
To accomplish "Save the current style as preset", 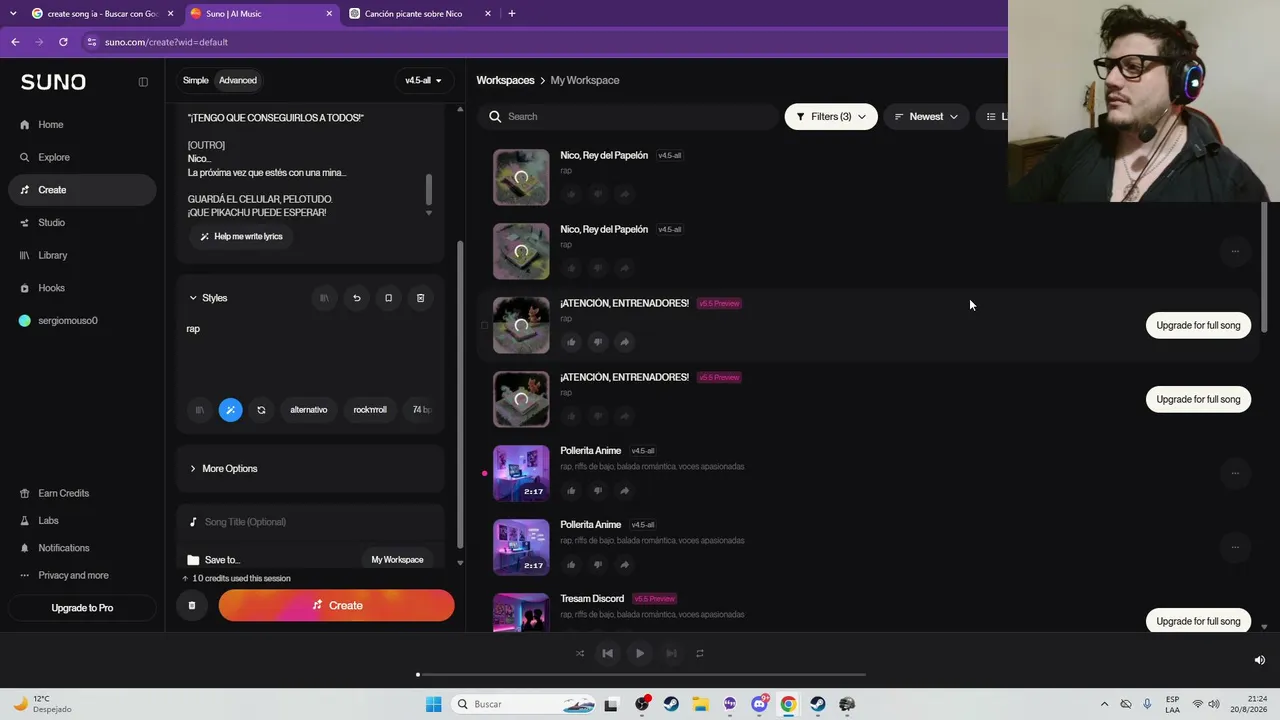I will [x=388, y=298].
